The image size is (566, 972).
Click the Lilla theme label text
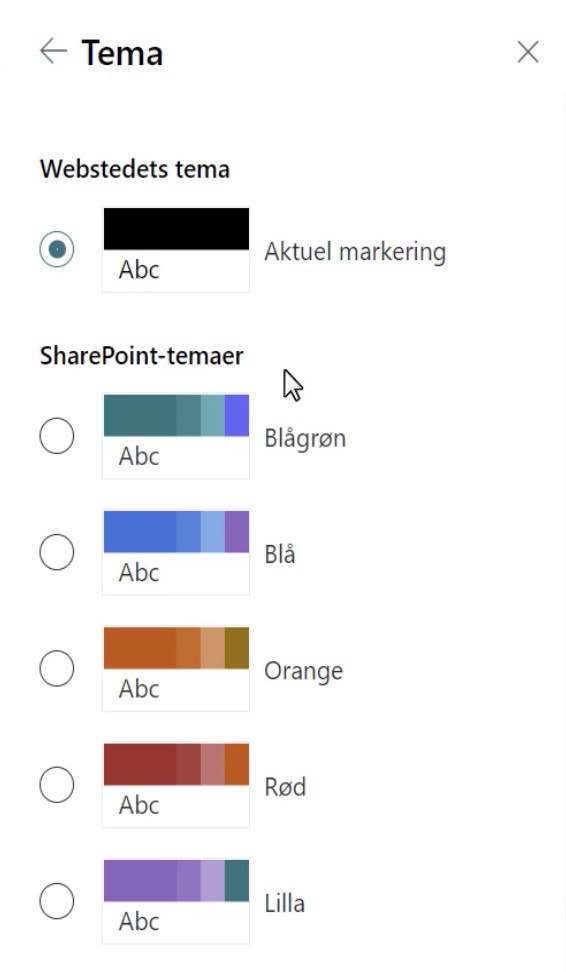[285, 903]
